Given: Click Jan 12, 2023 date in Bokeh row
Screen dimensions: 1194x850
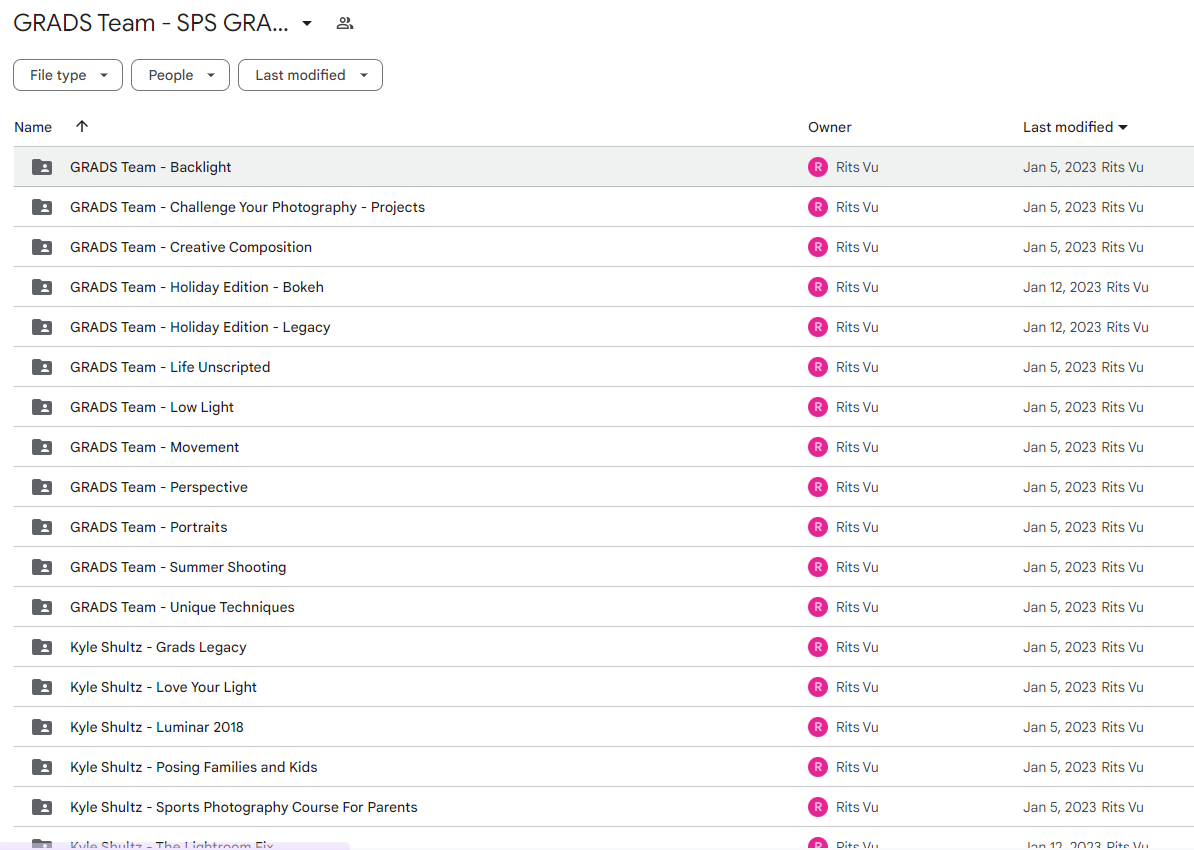Looking at the screenshot, I should [1062, 287].
